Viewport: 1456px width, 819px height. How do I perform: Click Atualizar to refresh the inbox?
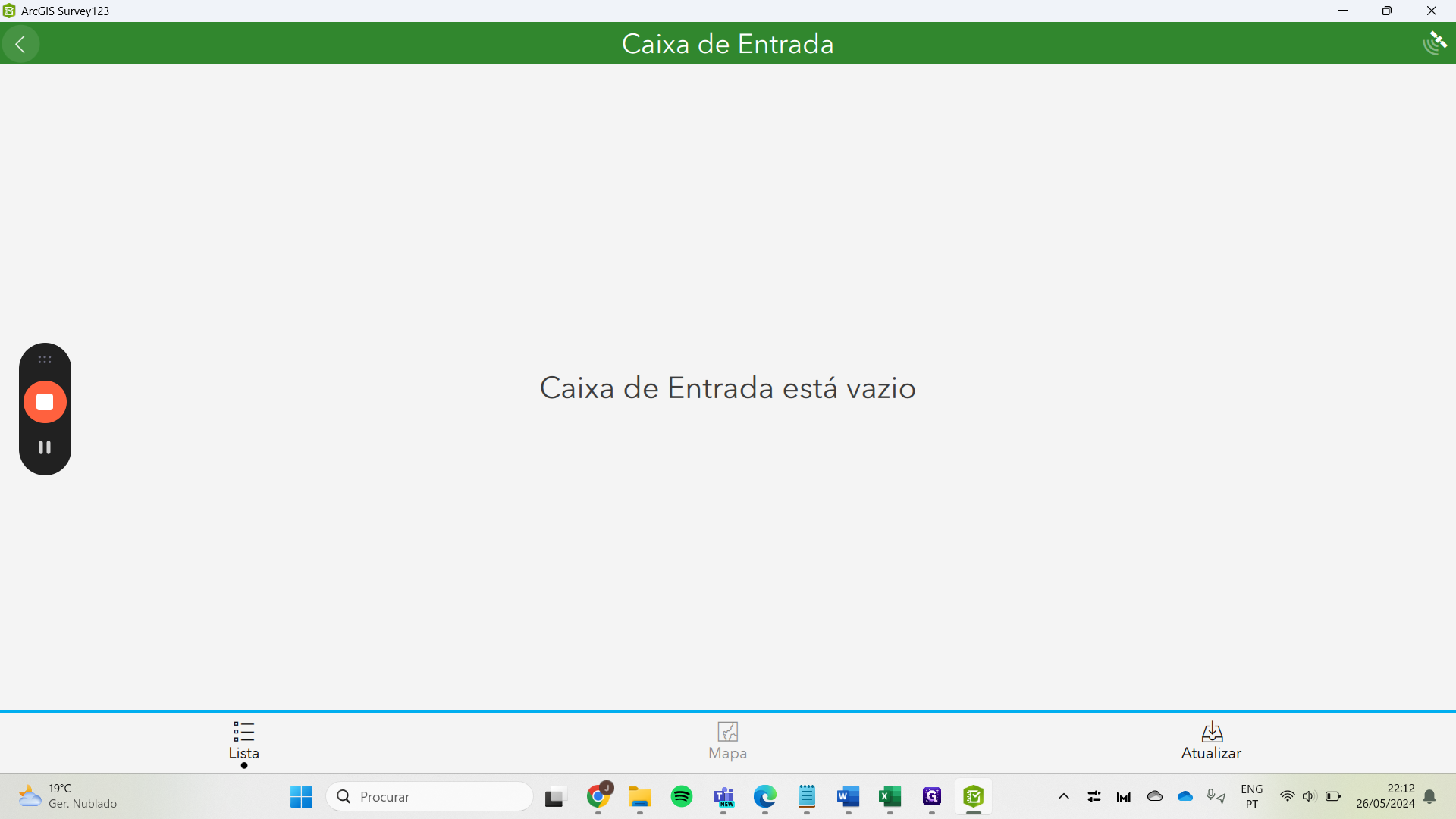(1211, 742)
